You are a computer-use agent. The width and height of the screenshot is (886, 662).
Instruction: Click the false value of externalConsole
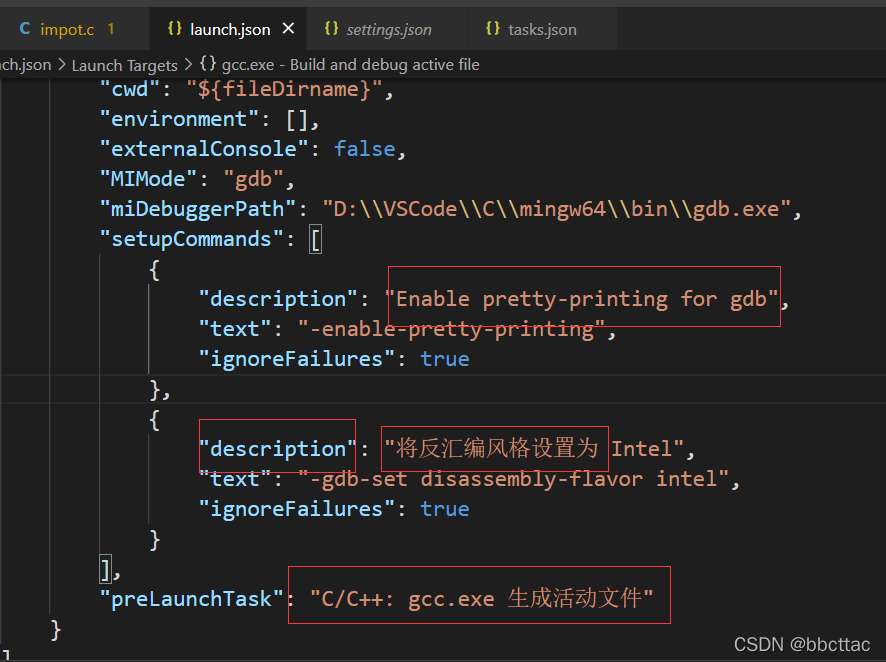coord(364,149)
